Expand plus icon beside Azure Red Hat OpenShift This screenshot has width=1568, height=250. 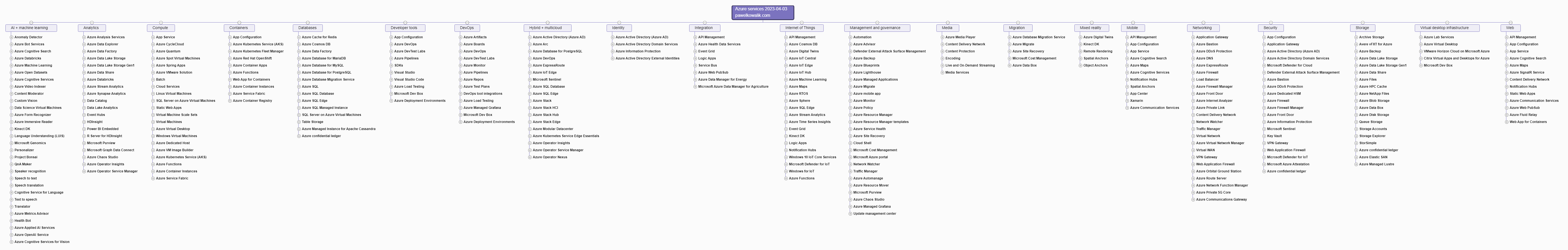(230, 58)
